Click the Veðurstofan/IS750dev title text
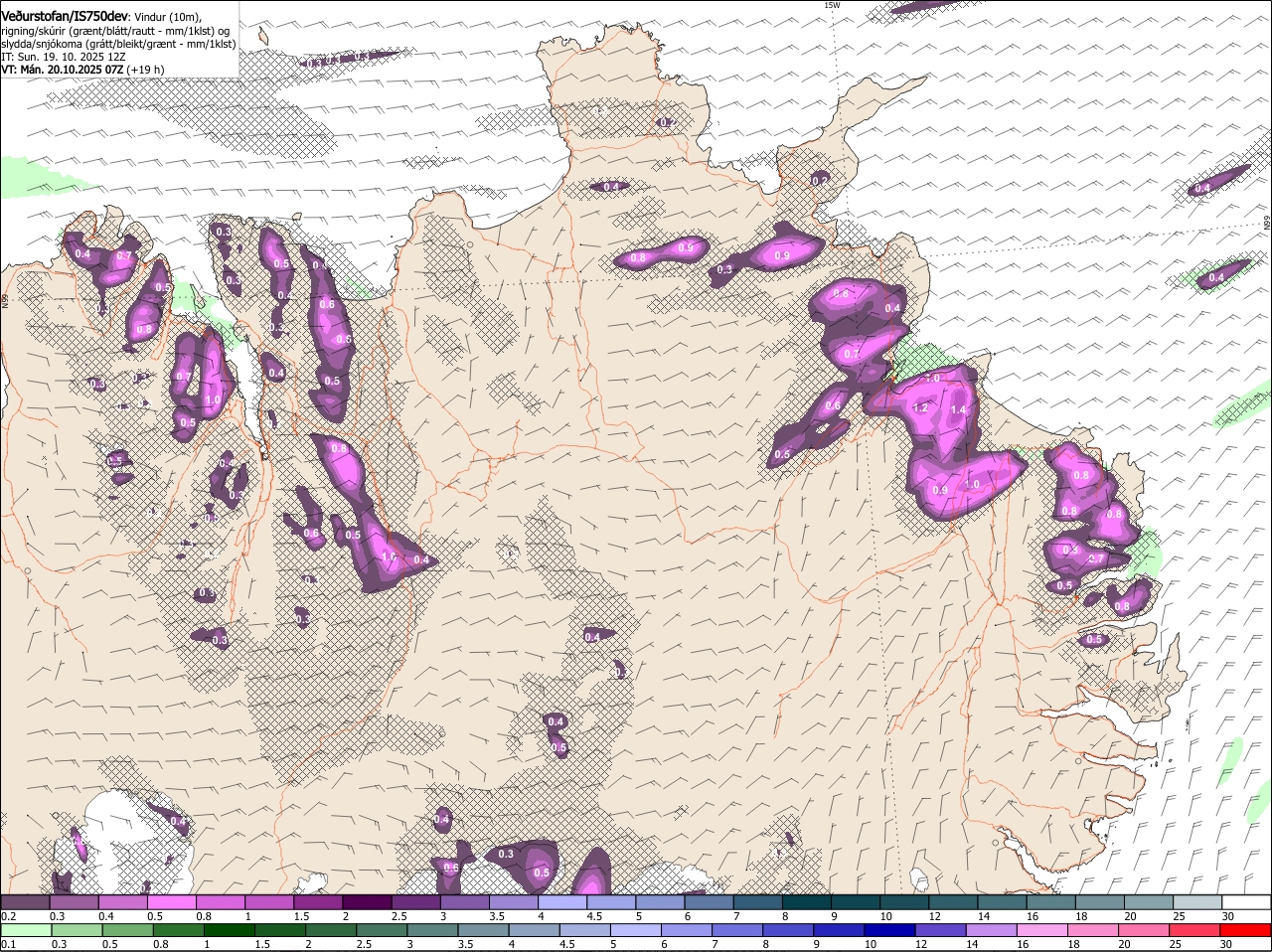Screen dimensions: 1272x952 point(65,17)
